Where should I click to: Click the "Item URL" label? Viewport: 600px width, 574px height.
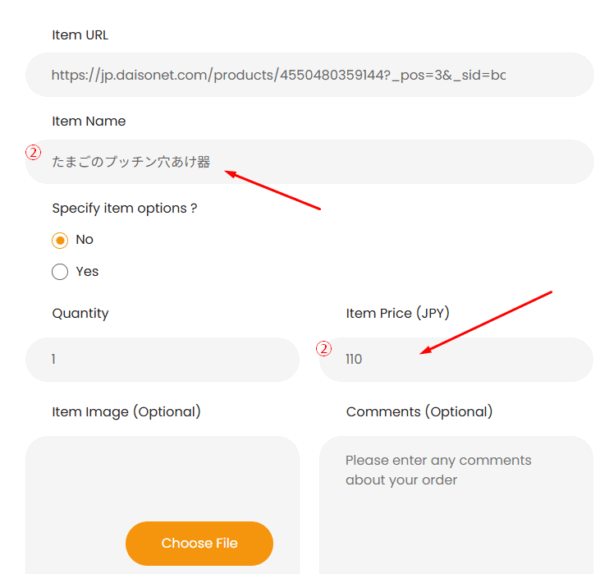(80, 35)
